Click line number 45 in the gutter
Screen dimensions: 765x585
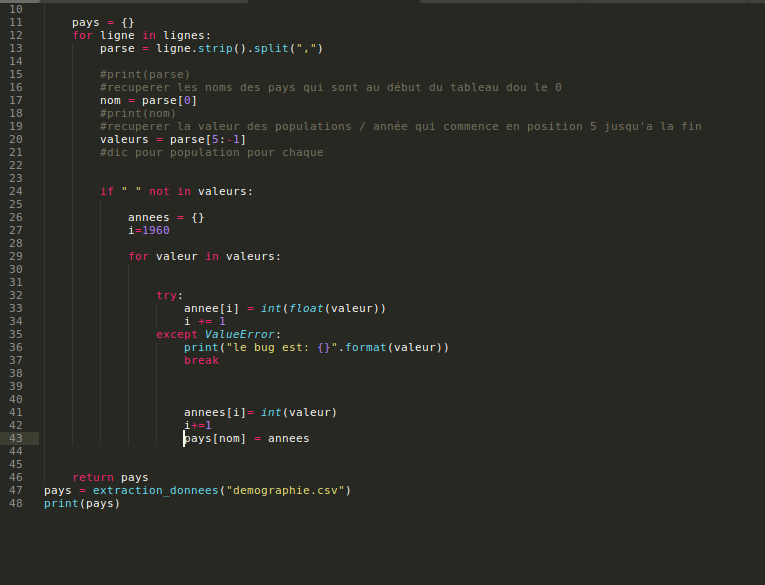click(16, 464)
